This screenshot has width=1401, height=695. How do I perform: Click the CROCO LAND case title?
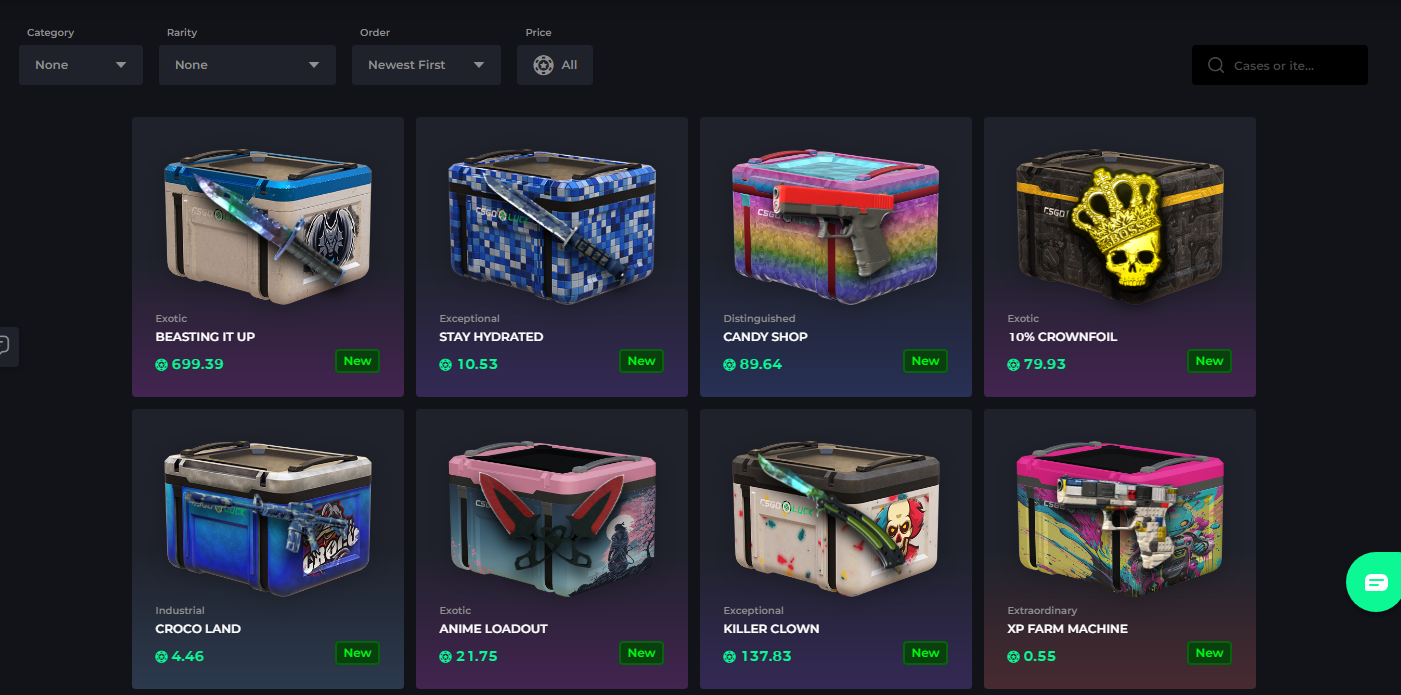tap(198, 629)
